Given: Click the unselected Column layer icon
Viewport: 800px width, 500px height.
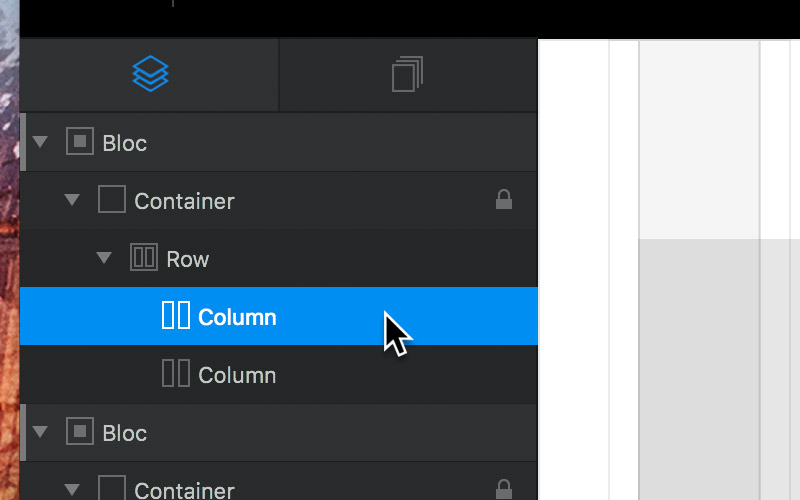Looking at the screenshot, I should pos(176,373).
